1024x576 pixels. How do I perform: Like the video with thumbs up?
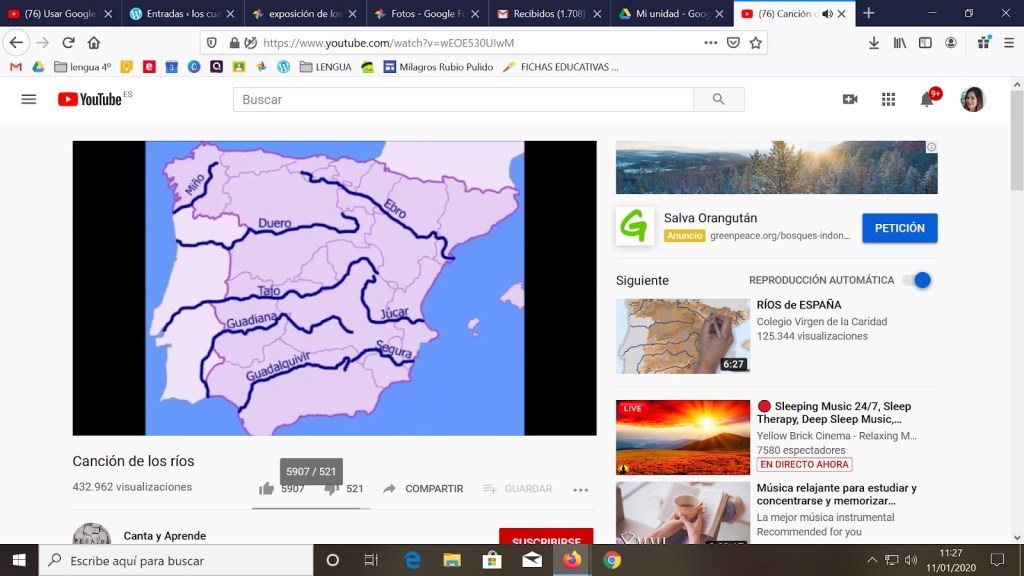click(267, 489)
